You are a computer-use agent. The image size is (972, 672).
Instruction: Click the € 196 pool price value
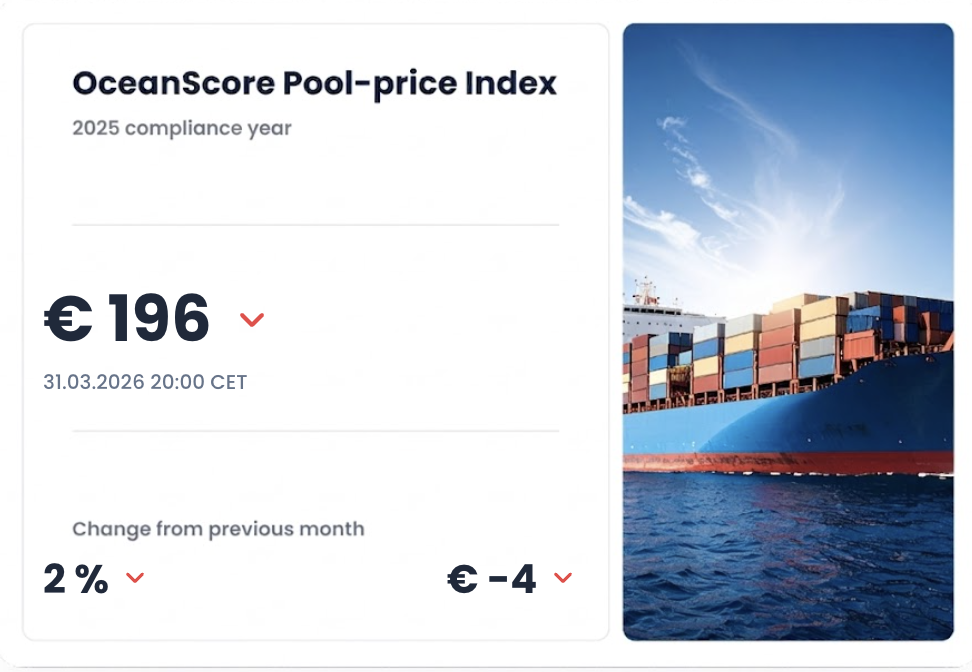(x=127, y=319)
